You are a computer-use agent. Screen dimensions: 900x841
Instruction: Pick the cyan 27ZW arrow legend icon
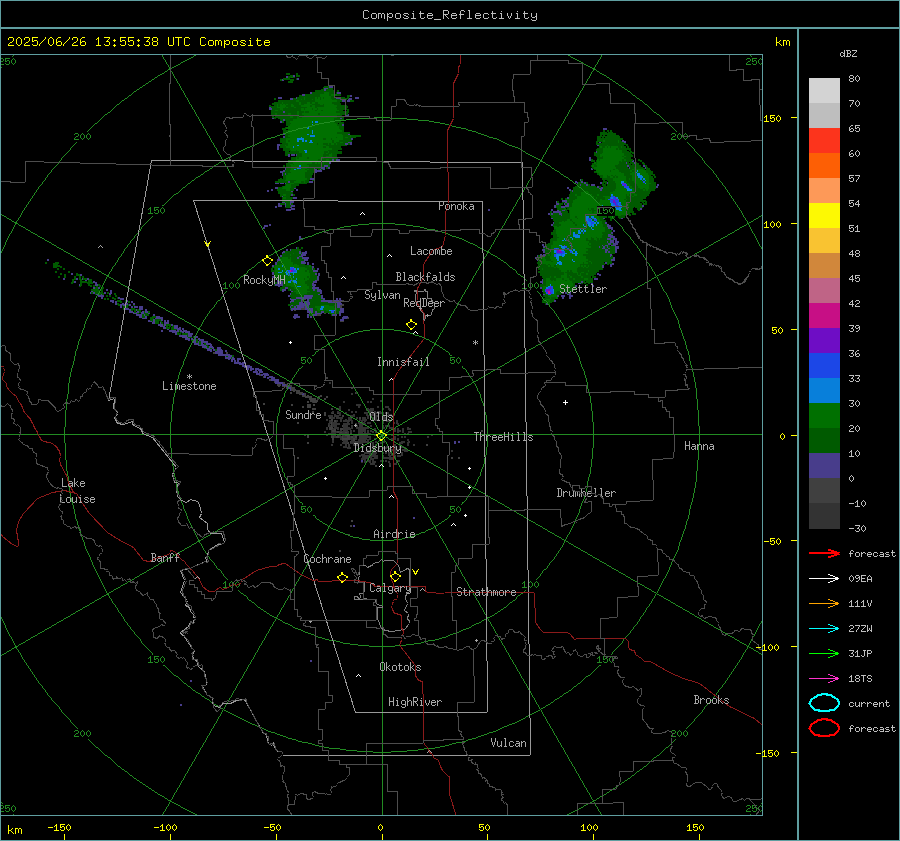pyautogui.click(x=824, y=629)
